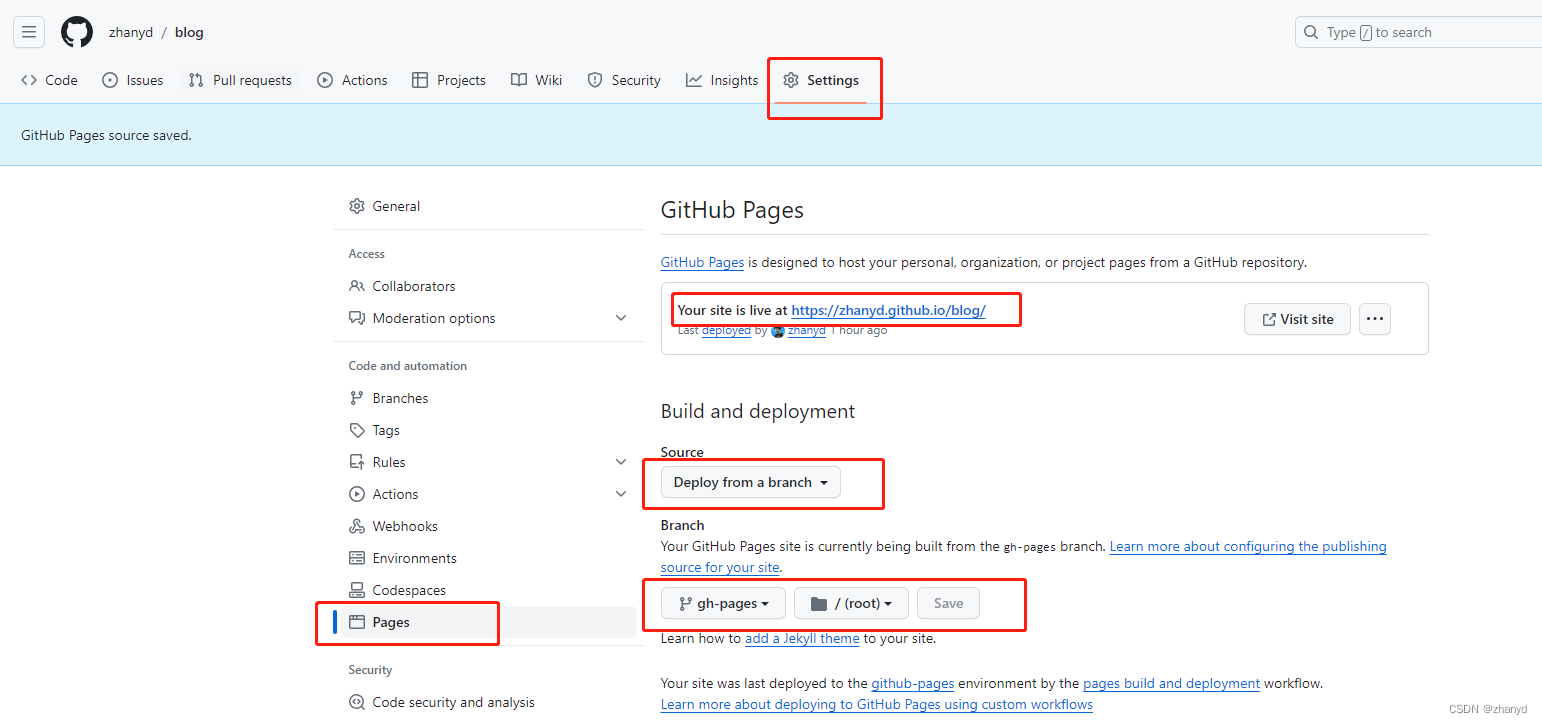Open the gh-pages branch dropdown
Screen dimensions: 1542x725
[x=723, y=603]
